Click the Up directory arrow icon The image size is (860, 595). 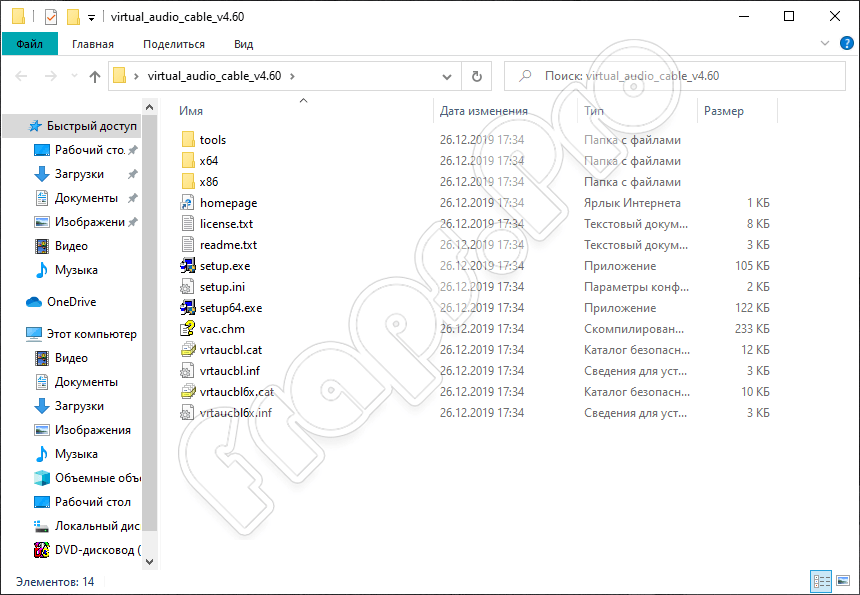95,76
